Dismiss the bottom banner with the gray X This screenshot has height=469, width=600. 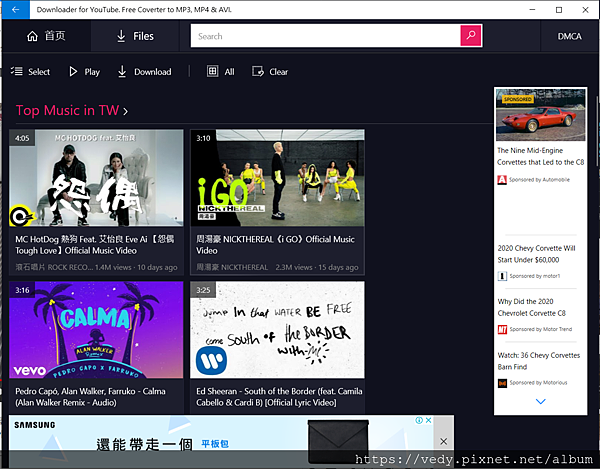click(x=443, y=441)
